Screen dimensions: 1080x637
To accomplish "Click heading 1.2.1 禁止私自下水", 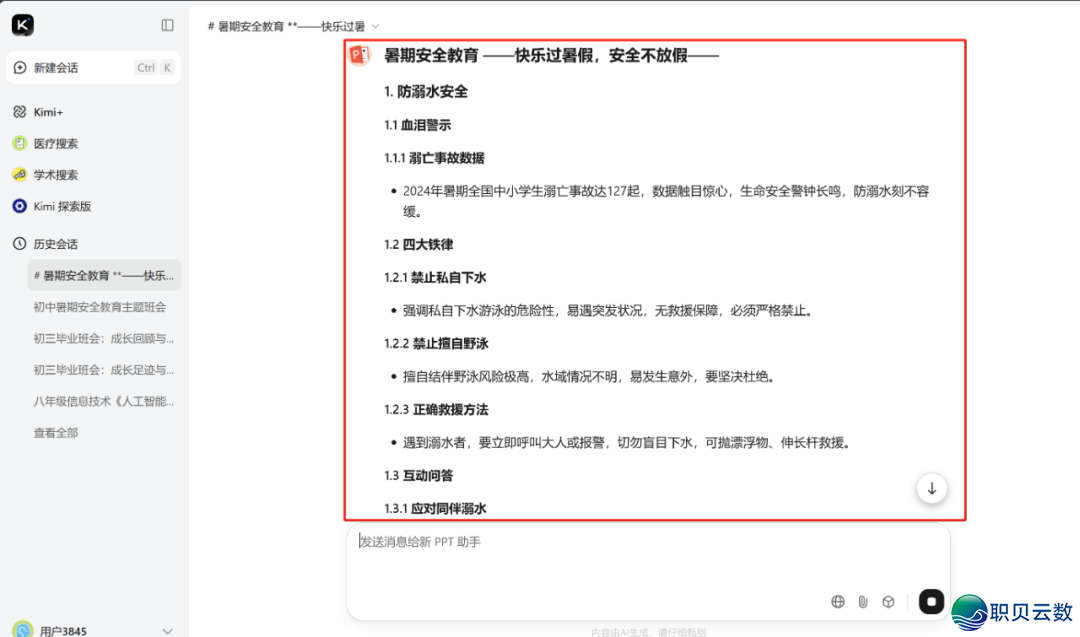I will coord(435,278).
